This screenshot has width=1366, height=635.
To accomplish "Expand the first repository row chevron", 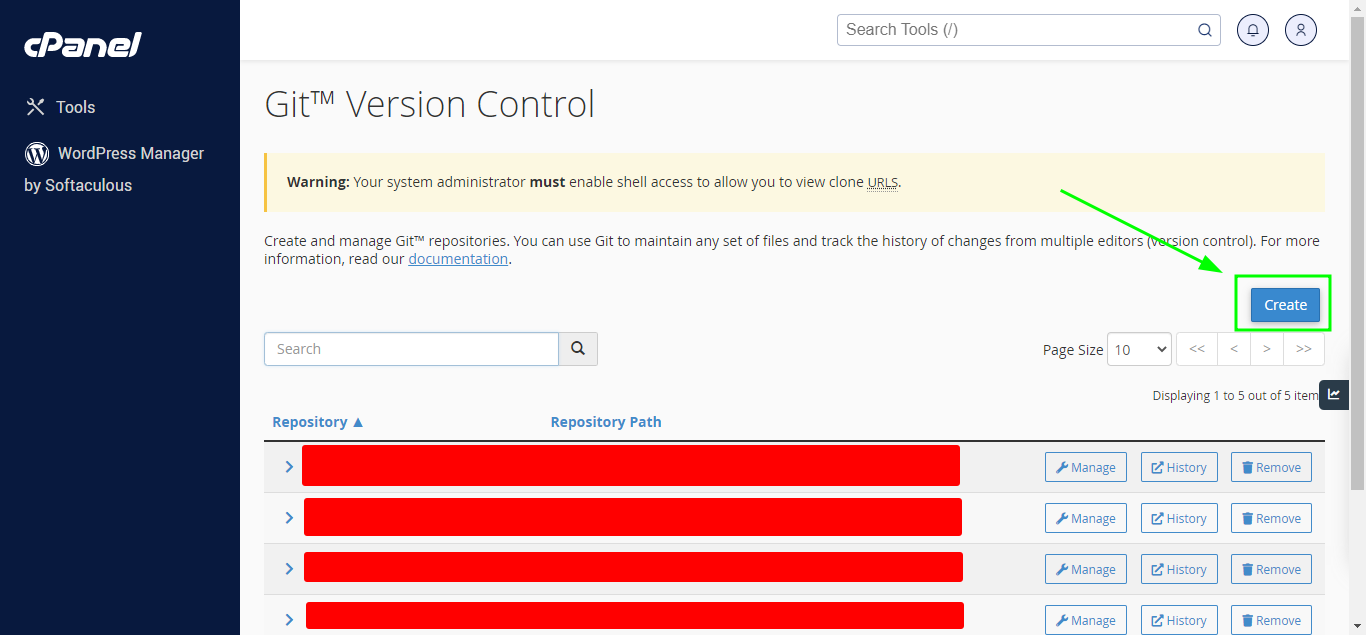I will point(289,467).
